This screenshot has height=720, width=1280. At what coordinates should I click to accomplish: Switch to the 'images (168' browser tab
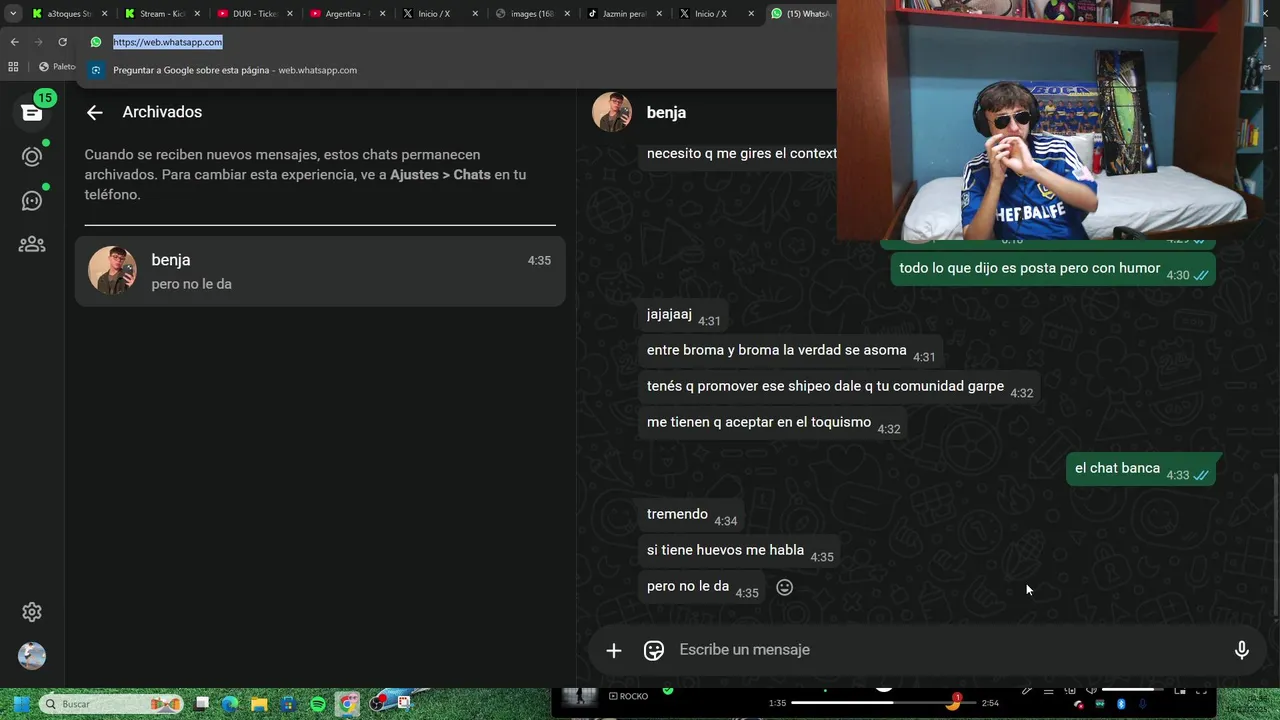533,14
